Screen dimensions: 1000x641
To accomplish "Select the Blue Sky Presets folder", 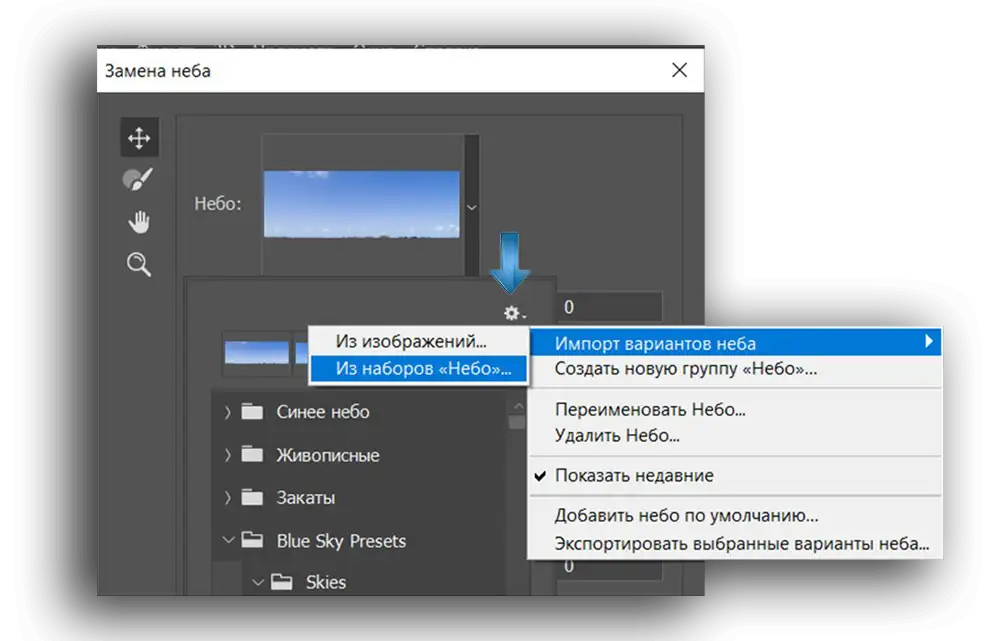I will coord(324,541).
